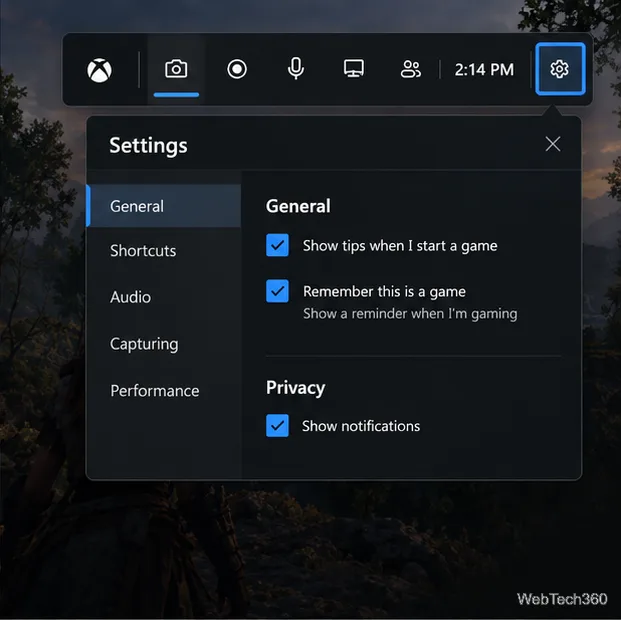Open the monitor display widget icon

pos(354,69)
